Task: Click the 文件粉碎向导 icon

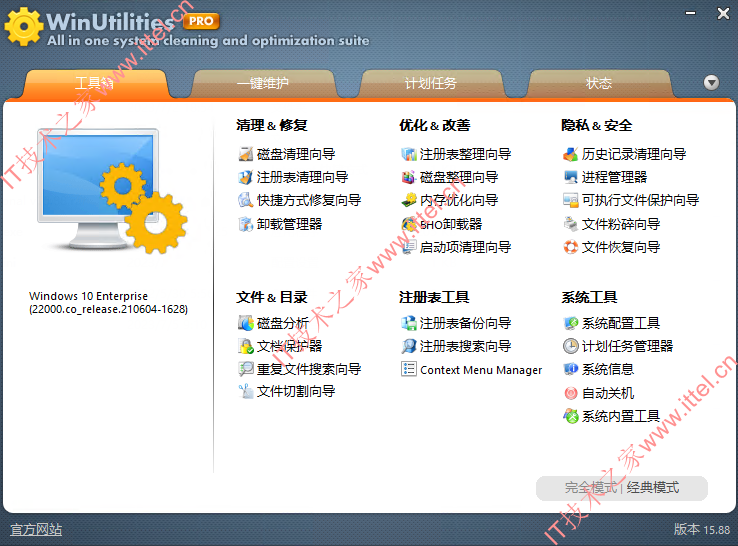Action: pyautogui.click(x=570, y=224)
